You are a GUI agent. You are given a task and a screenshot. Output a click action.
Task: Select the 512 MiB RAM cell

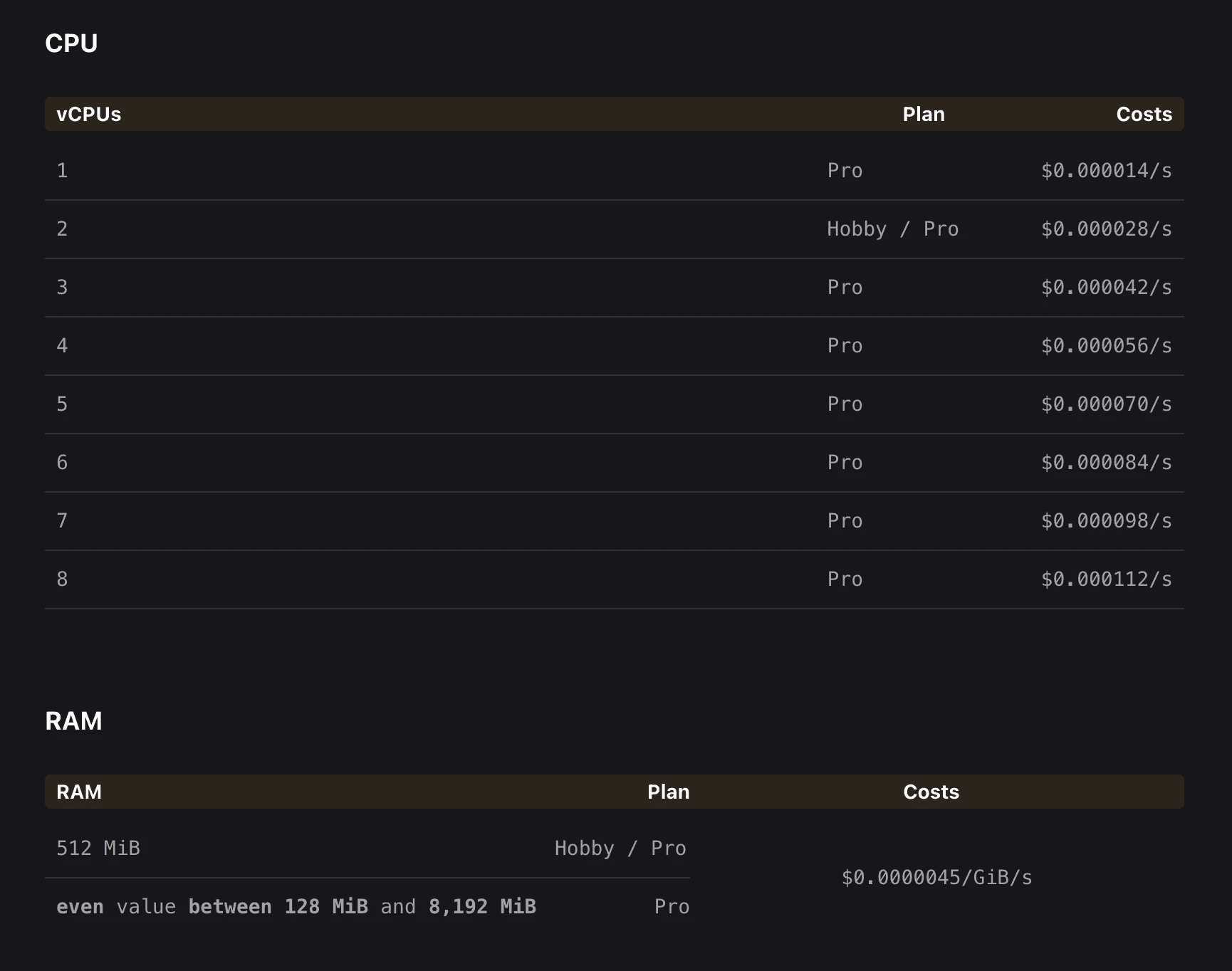coord(98,849)
